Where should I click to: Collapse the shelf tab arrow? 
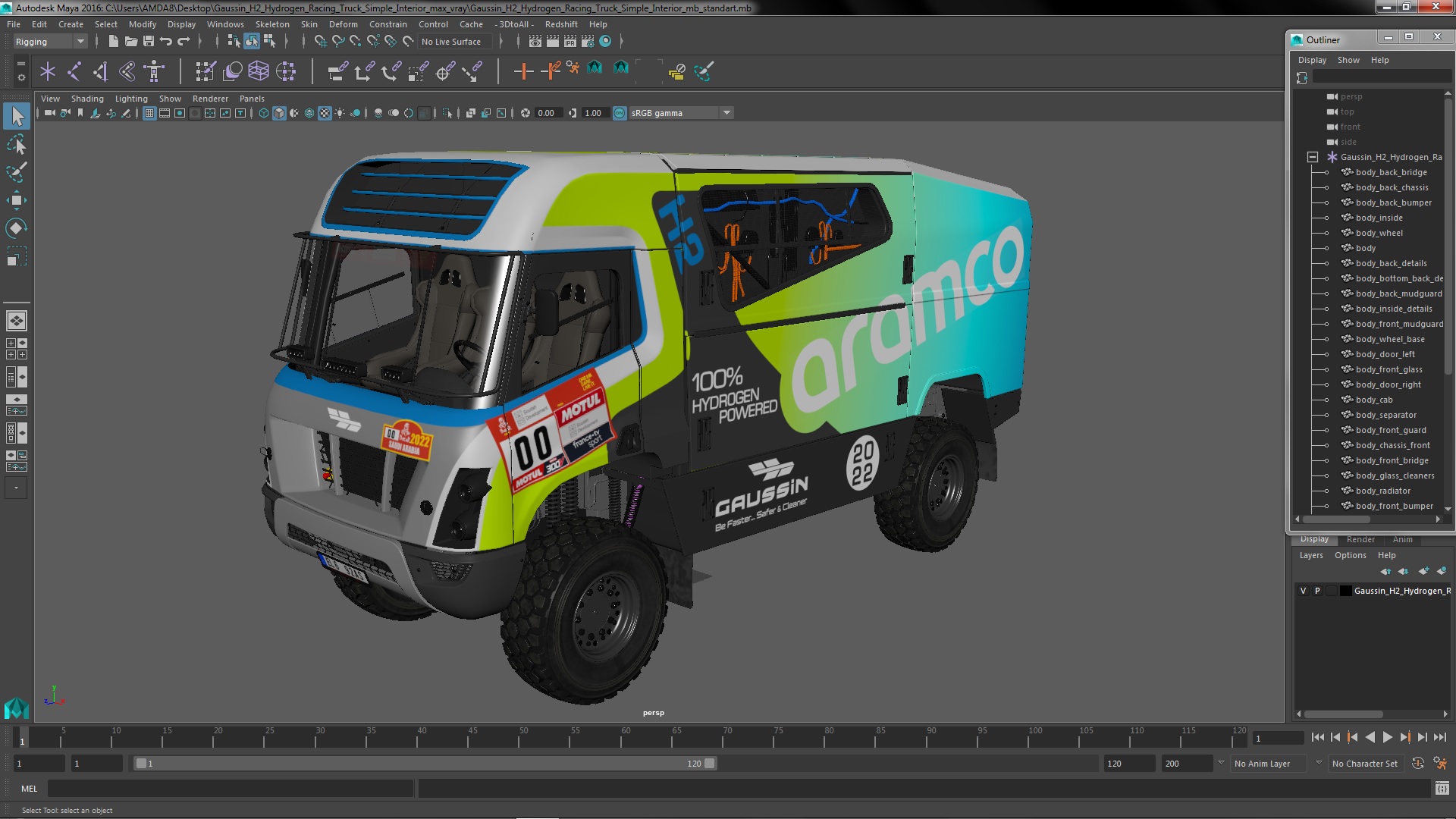point(20,64)
